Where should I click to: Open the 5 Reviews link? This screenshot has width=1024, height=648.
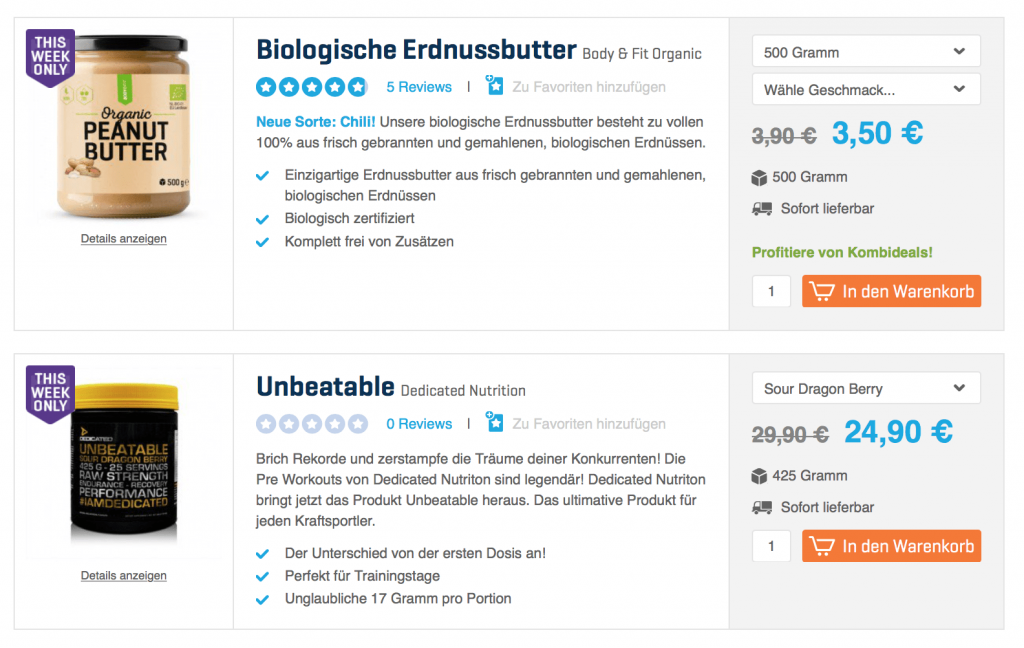pyautogui.click(x=419, y=87)
